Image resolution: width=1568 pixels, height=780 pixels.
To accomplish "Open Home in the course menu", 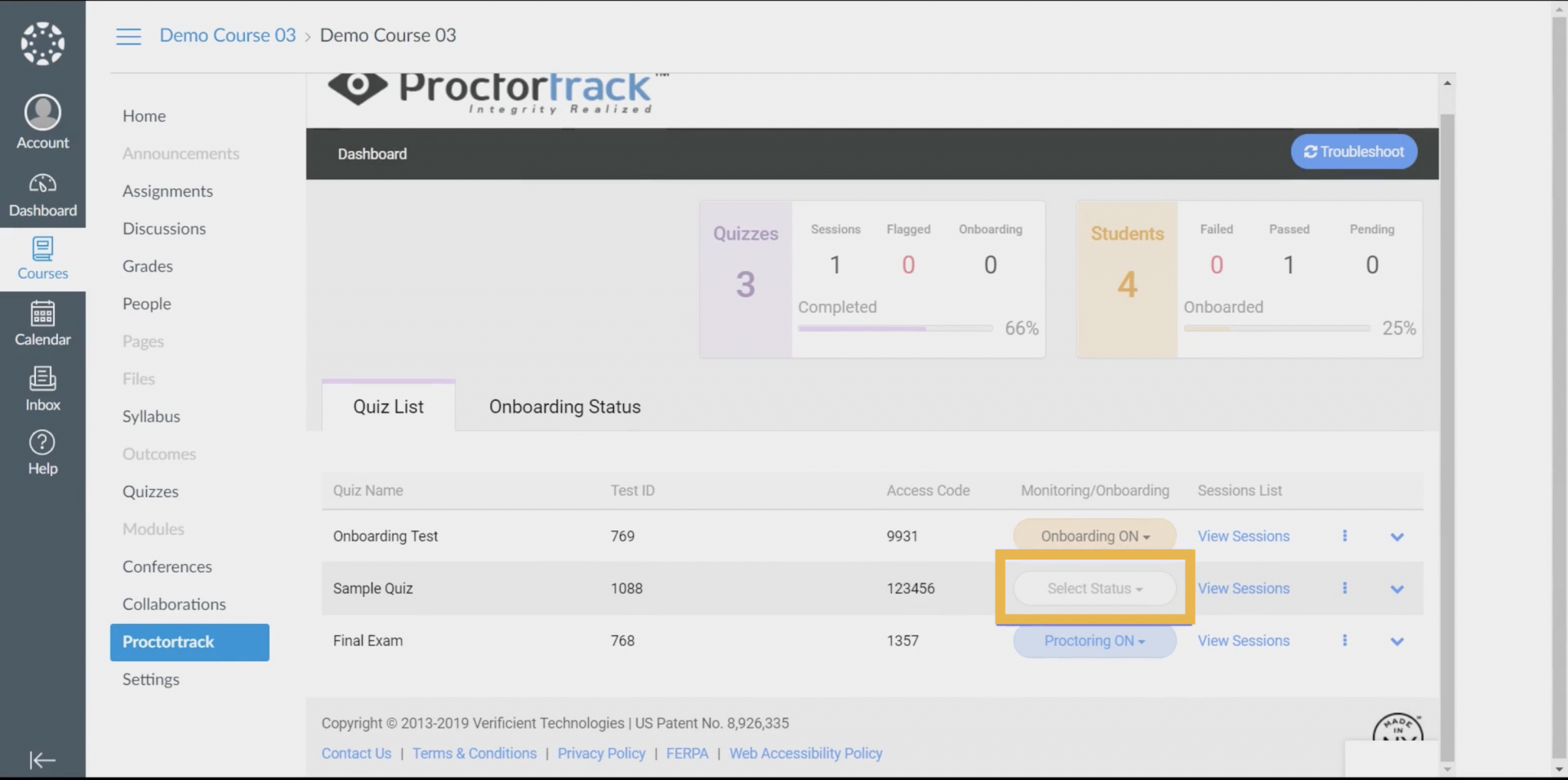I will pyautogui.click(x=144, y=116).
